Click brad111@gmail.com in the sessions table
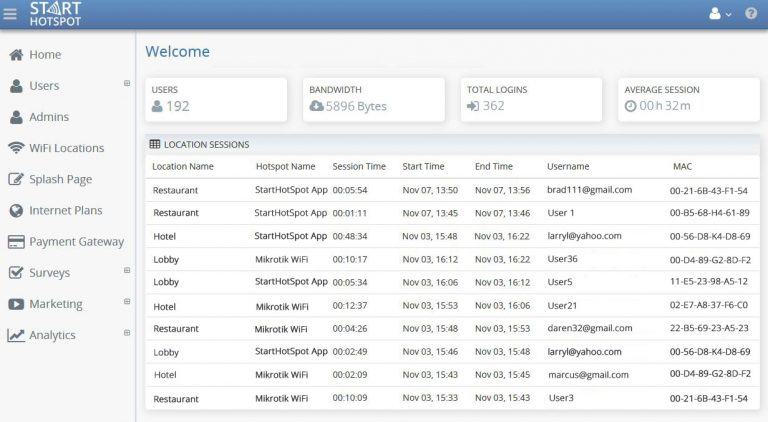Viewport: 768px width, 422px height. pos(589,190)
